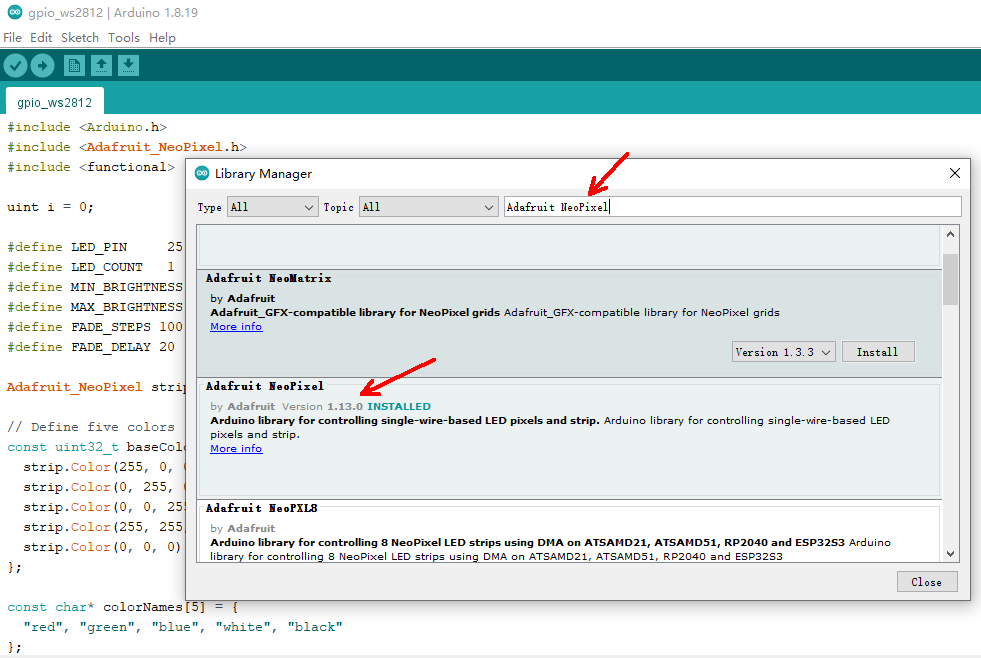Click the #define FADE_DELAY code line
The height and width of the screenshot is (658, 981).
[91, 347]
